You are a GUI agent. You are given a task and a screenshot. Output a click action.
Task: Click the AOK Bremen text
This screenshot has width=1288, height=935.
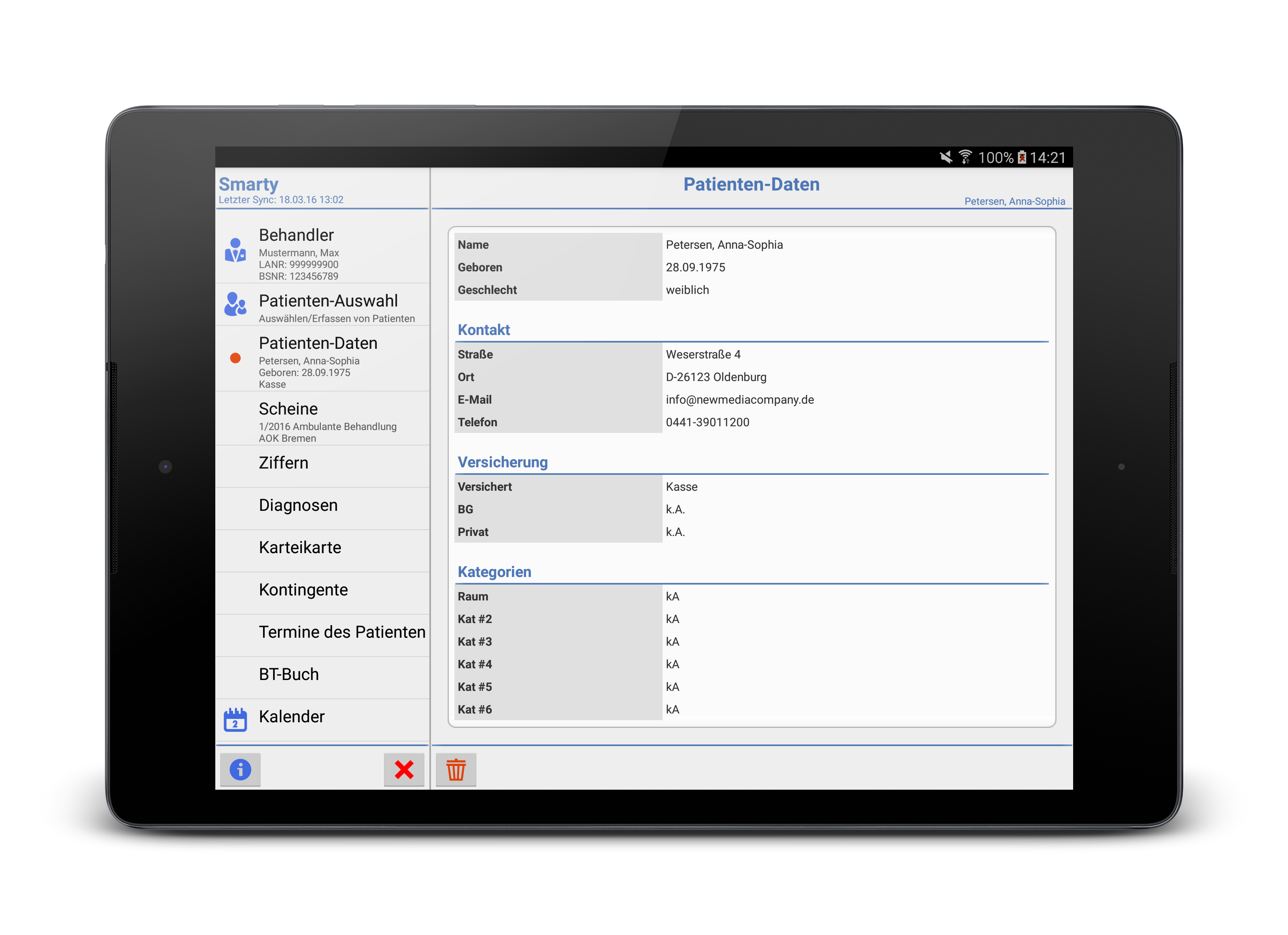287,438
